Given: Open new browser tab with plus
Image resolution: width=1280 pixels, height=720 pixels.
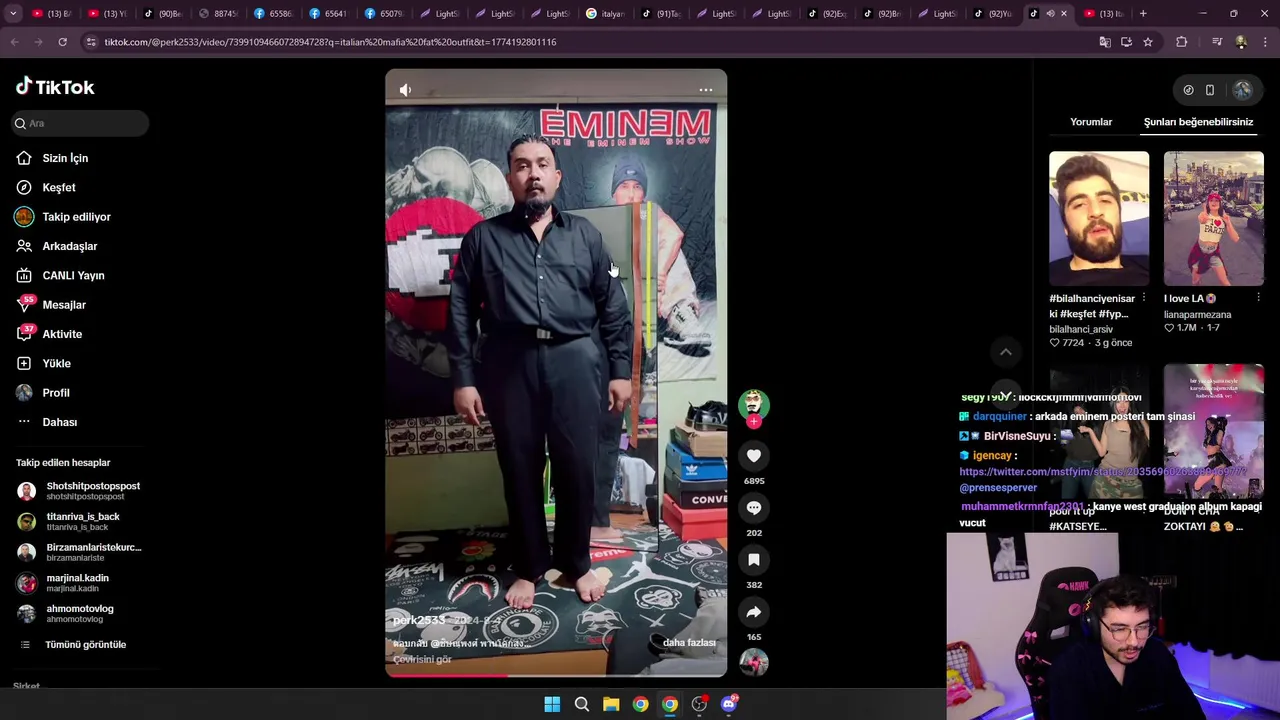Looking at the screenshot, I should [1143, 14].
